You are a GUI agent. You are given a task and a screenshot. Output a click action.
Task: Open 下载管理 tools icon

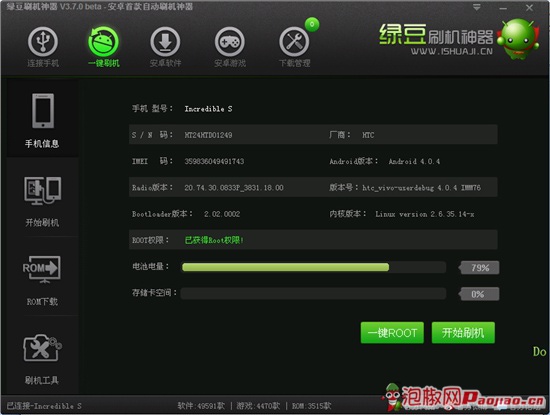tap(294, 42)
